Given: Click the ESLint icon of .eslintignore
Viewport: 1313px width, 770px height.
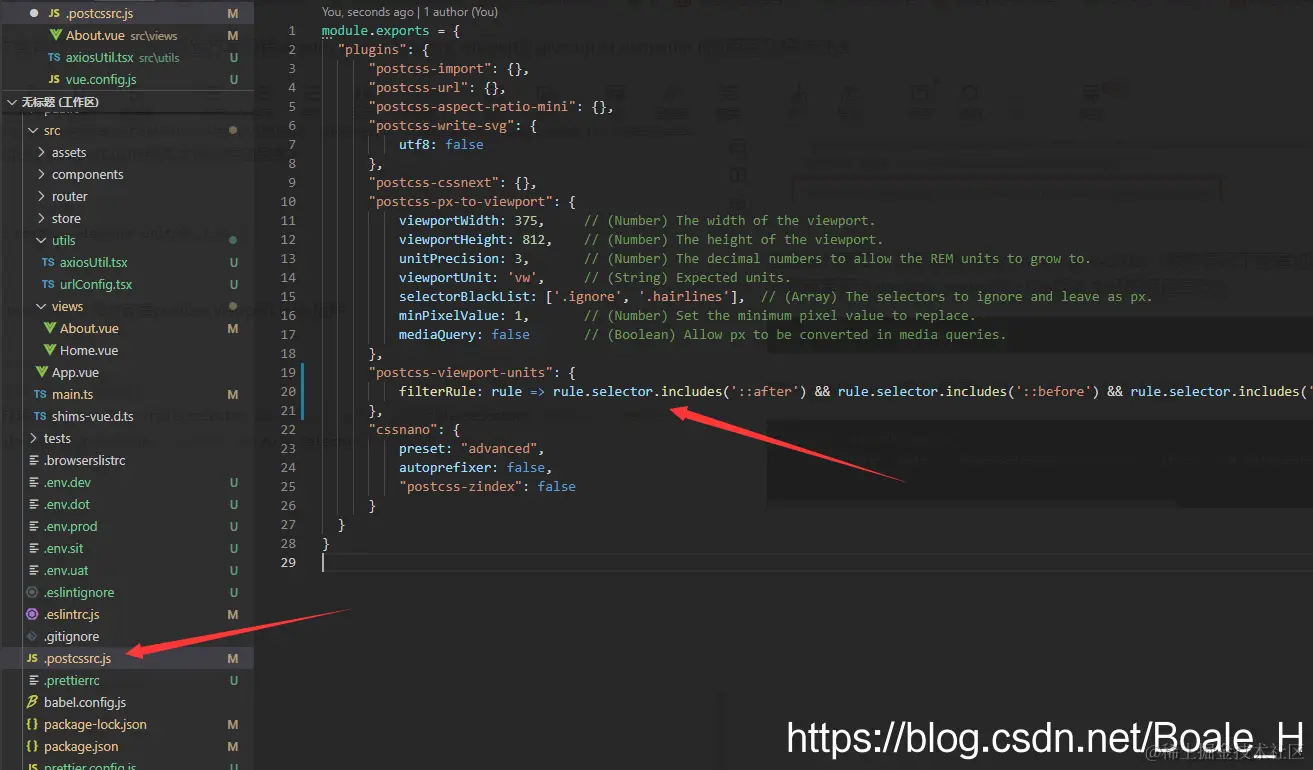Looking at the screenshot, I should 33,592.
